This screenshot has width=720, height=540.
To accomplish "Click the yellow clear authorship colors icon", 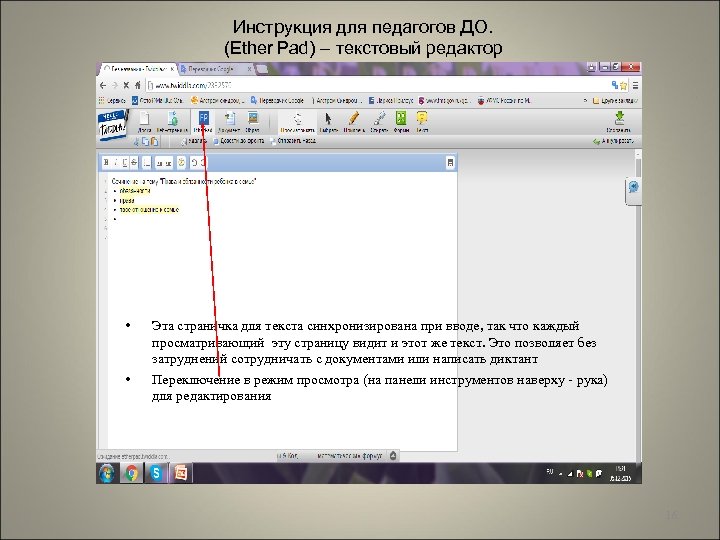I will (x=181, y=163).
